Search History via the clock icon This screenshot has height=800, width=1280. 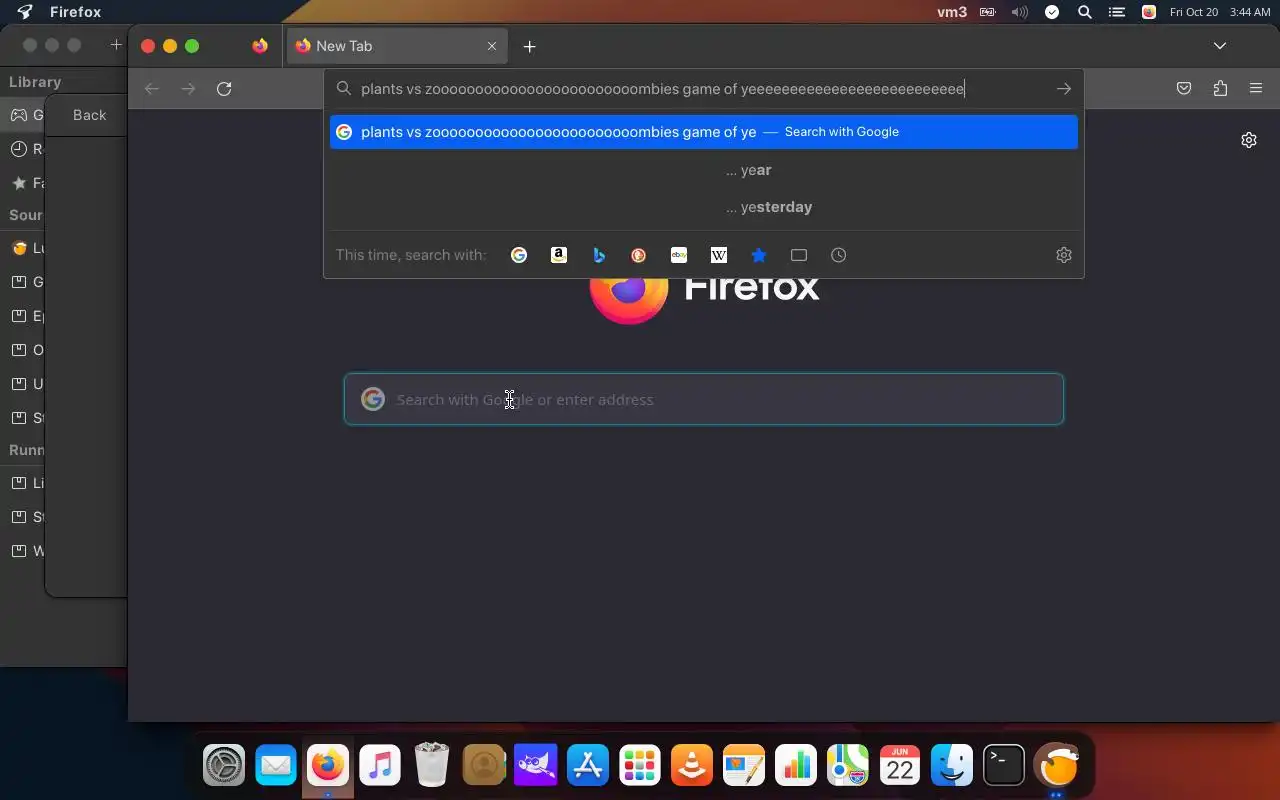tap(839, 255)
